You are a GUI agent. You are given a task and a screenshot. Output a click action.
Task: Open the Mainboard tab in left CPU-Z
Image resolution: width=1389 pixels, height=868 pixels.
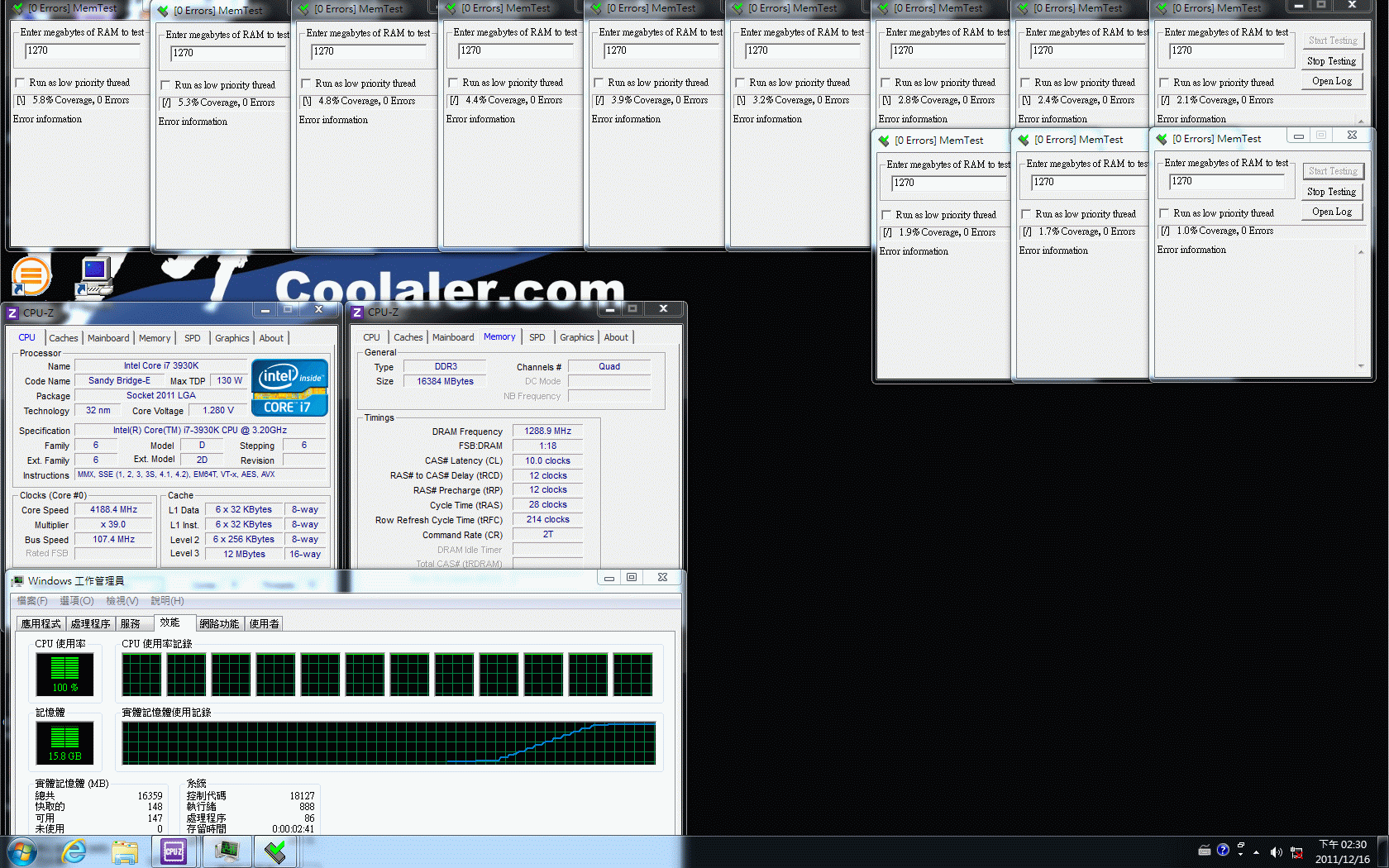point(108,338)
